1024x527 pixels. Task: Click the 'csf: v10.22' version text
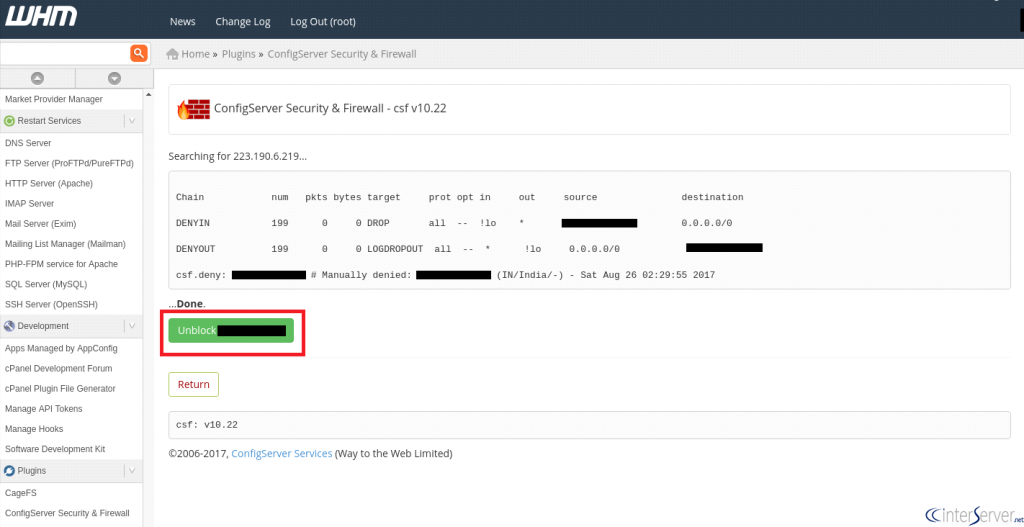(207, 425)
